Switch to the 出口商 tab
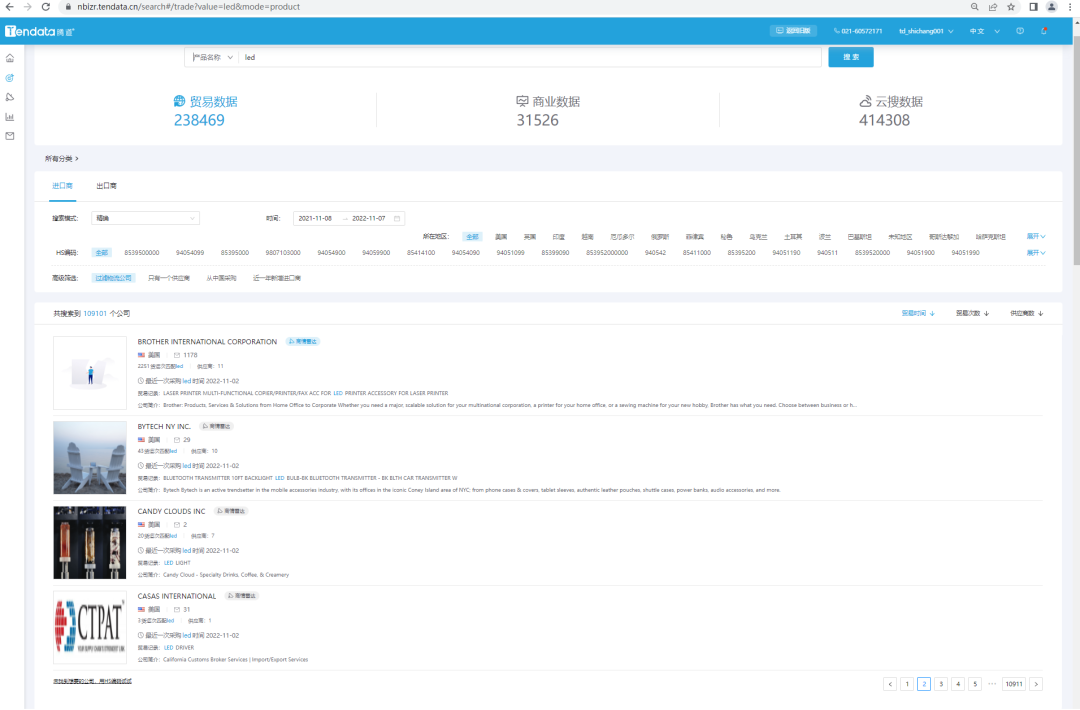 106,186
